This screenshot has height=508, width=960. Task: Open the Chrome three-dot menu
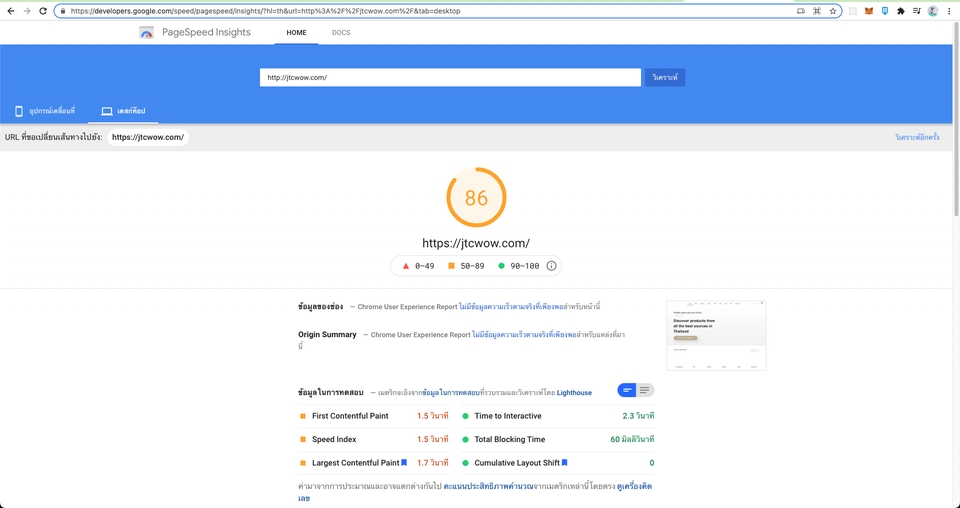pyautogui.click(x=949, y=11)
